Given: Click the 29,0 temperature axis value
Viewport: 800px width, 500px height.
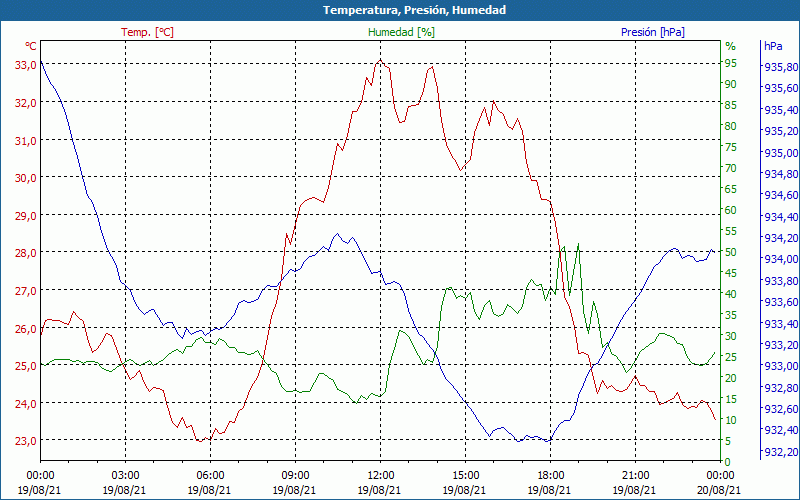Looking at the screenshot, I should [x=26, y=215].
